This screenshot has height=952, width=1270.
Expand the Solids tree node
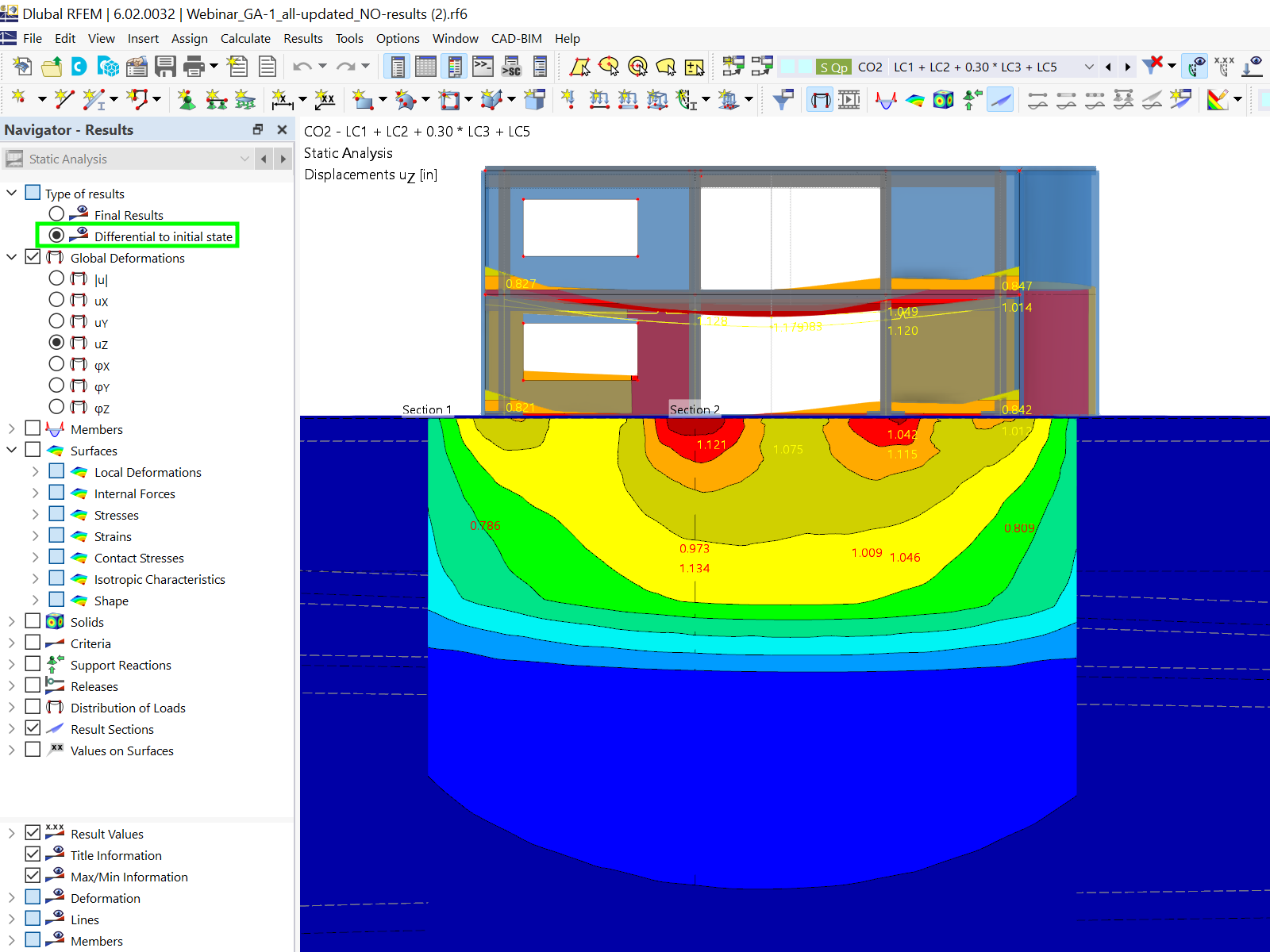pyautogui.click(x=11, y=621)
